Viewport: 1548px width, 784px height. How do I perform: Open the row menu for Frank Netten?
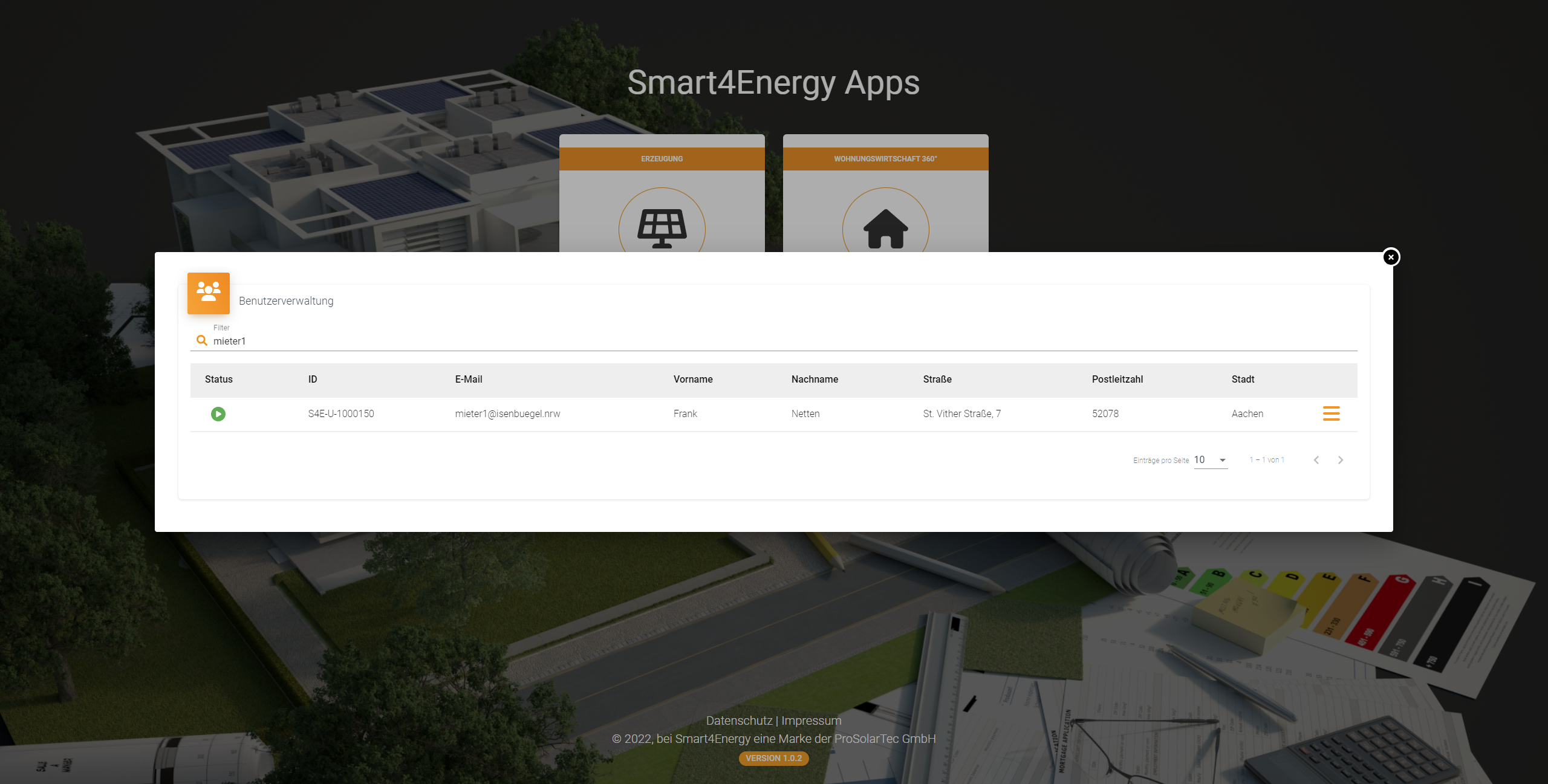point(1331,413)
